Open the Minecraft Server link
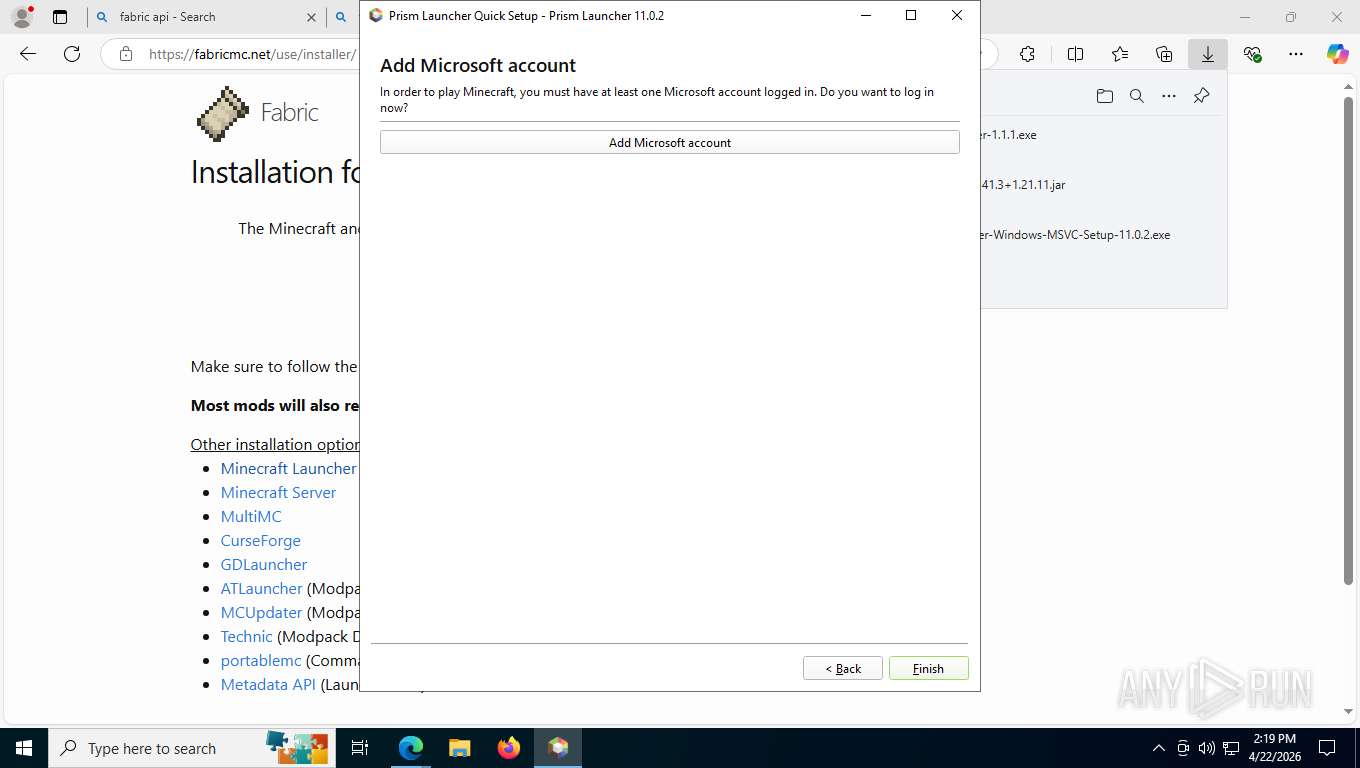This screenshot has height=768, width=1360. click(278, 492)
